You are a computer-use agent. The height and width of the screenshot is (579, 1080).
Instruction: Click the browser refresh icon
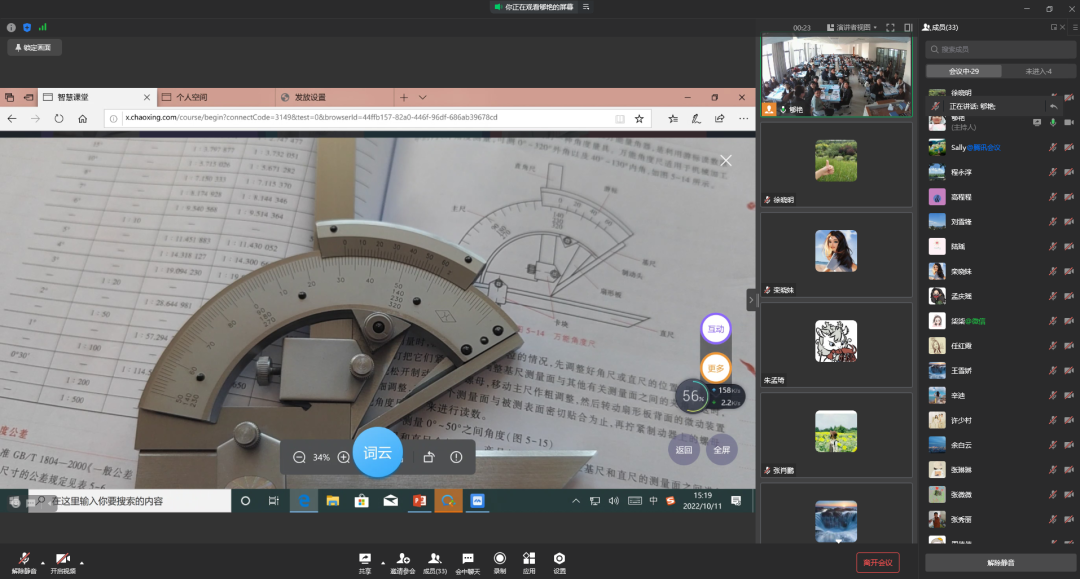59,118
